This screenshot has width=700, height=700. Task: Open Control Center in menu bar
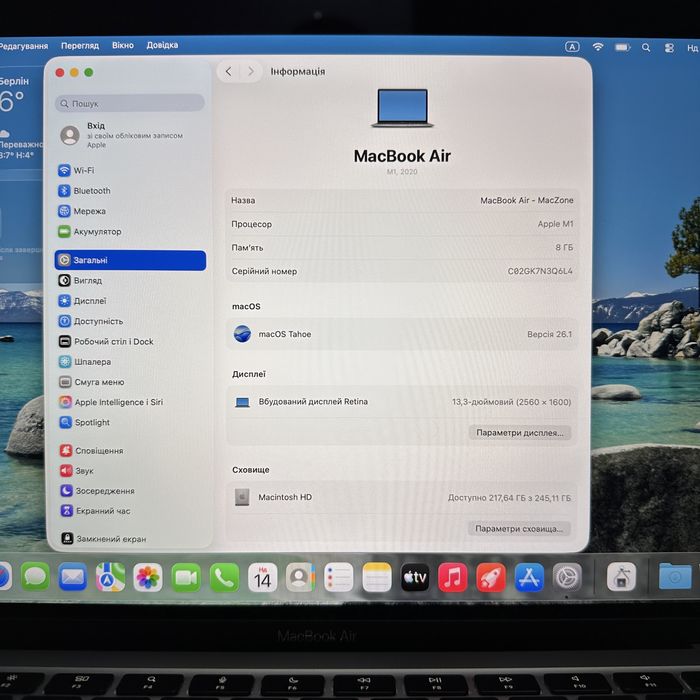click(x=669, y=48)
